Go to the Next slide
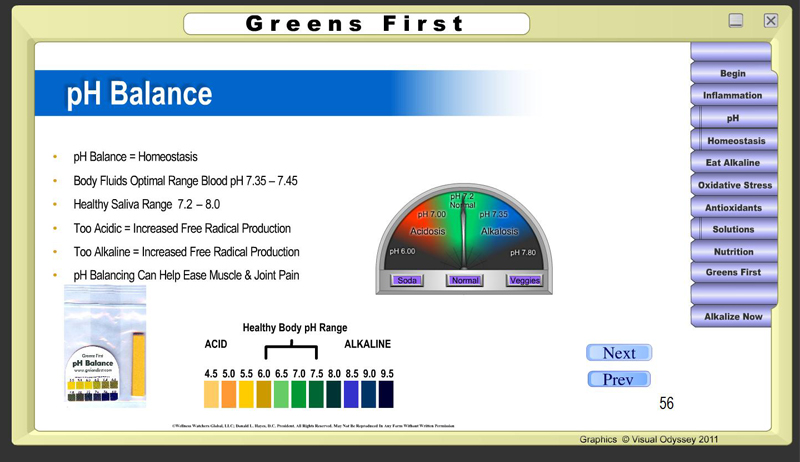 [x=619, y=353]
